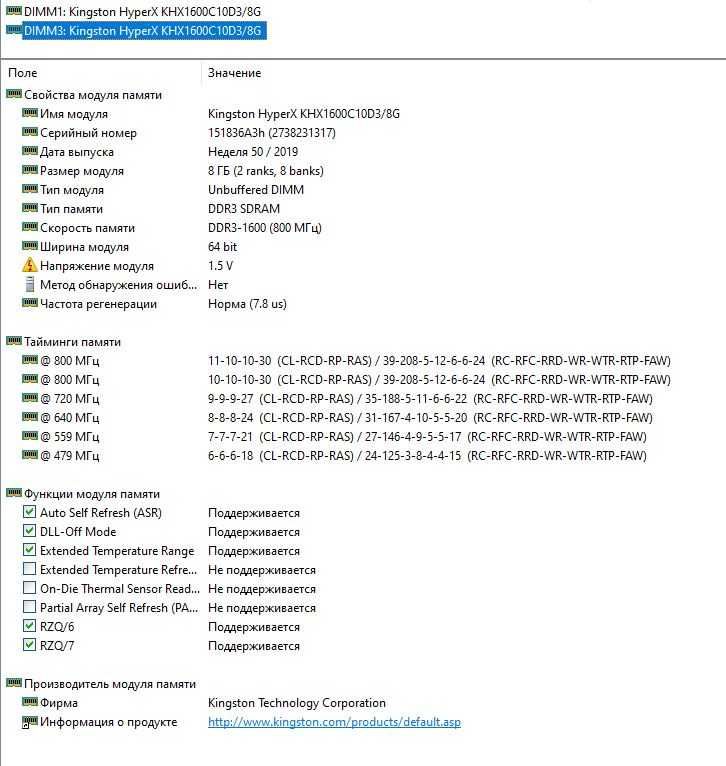The height and width of the screenshot is (766, 726).
Task: Click the server icon by Метод обнаружения ошибок
Action: [x=30, y=284]
